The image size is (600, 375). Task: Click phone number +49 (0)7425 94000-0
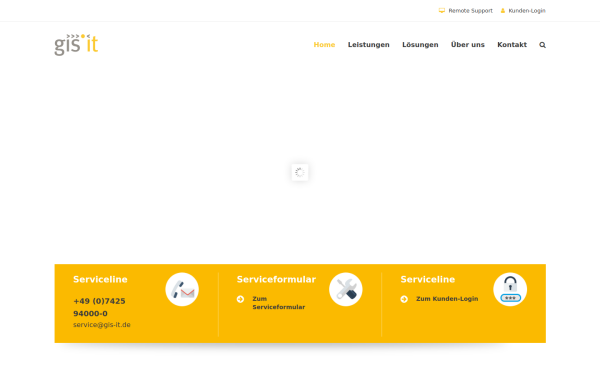[x=99, y=307]
